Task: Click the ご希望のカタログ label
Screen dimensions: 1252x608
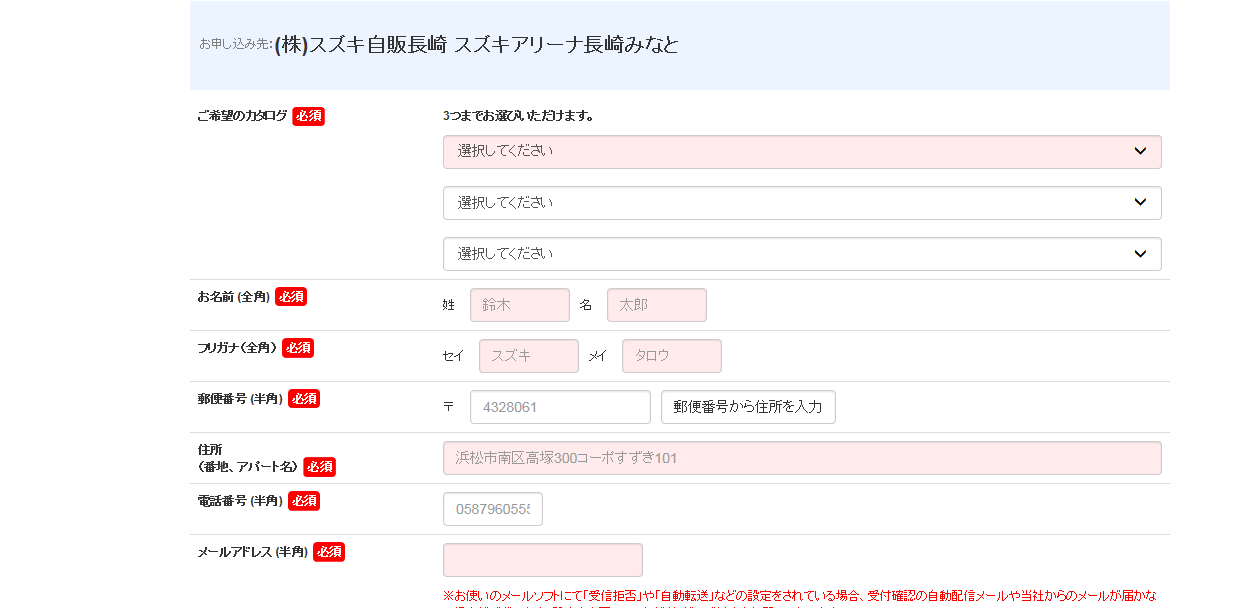Action: coord(242,116)
